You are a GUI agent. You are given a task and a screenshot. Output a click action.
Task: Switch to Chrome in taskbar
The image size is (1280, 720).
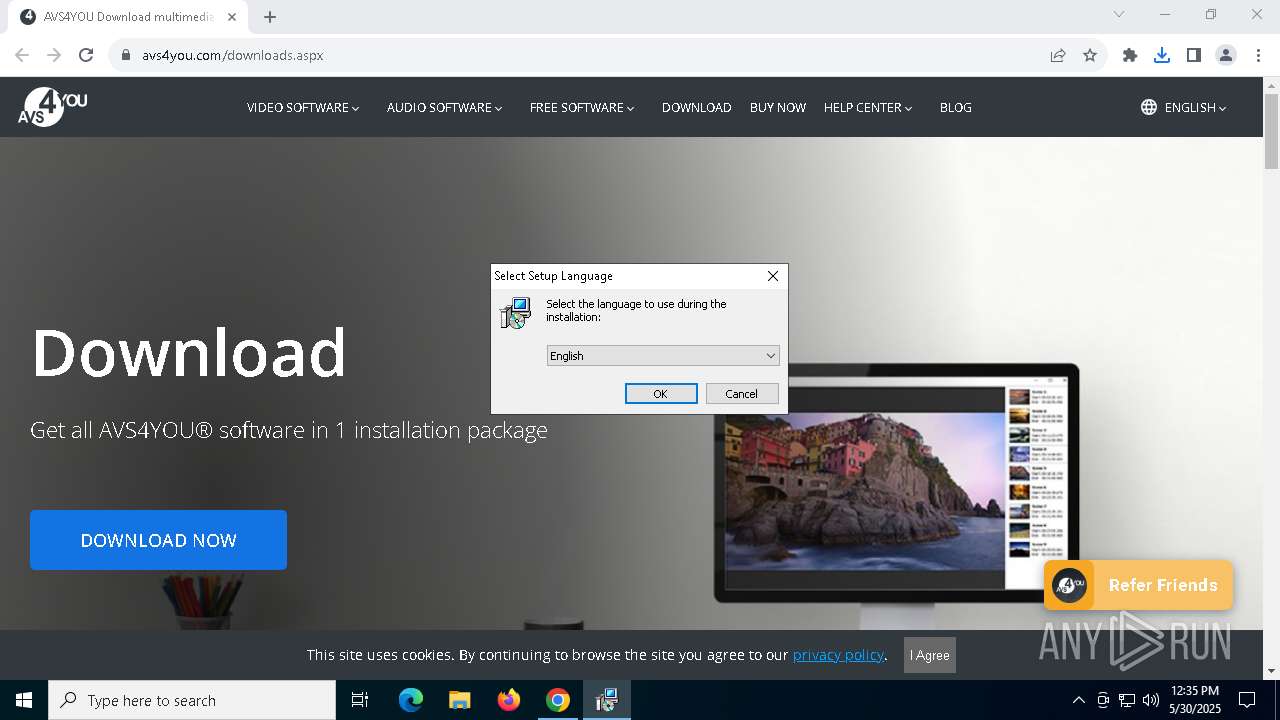click(558, 700)
